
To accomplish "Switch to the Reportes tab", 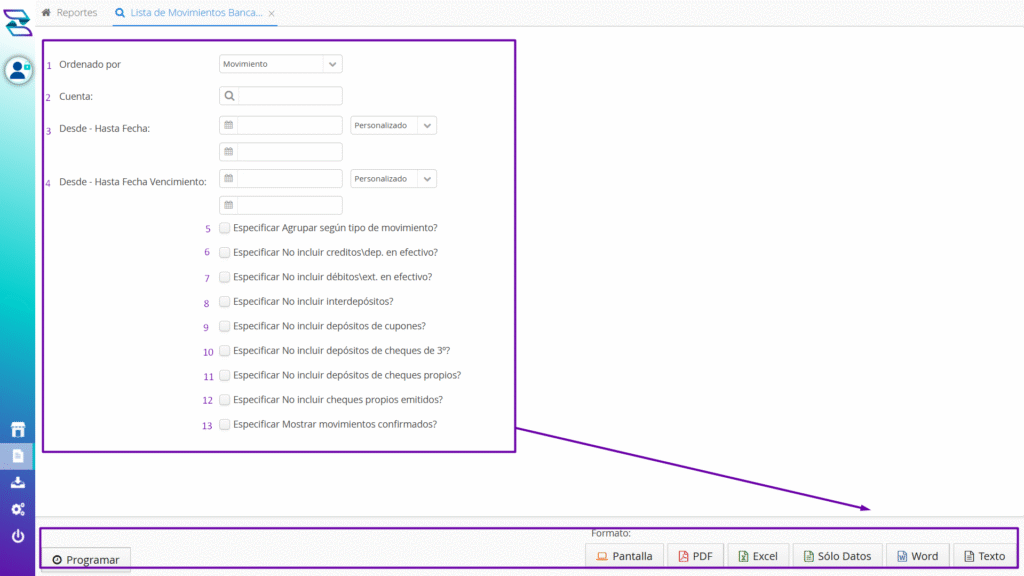I will click(70, 13).
